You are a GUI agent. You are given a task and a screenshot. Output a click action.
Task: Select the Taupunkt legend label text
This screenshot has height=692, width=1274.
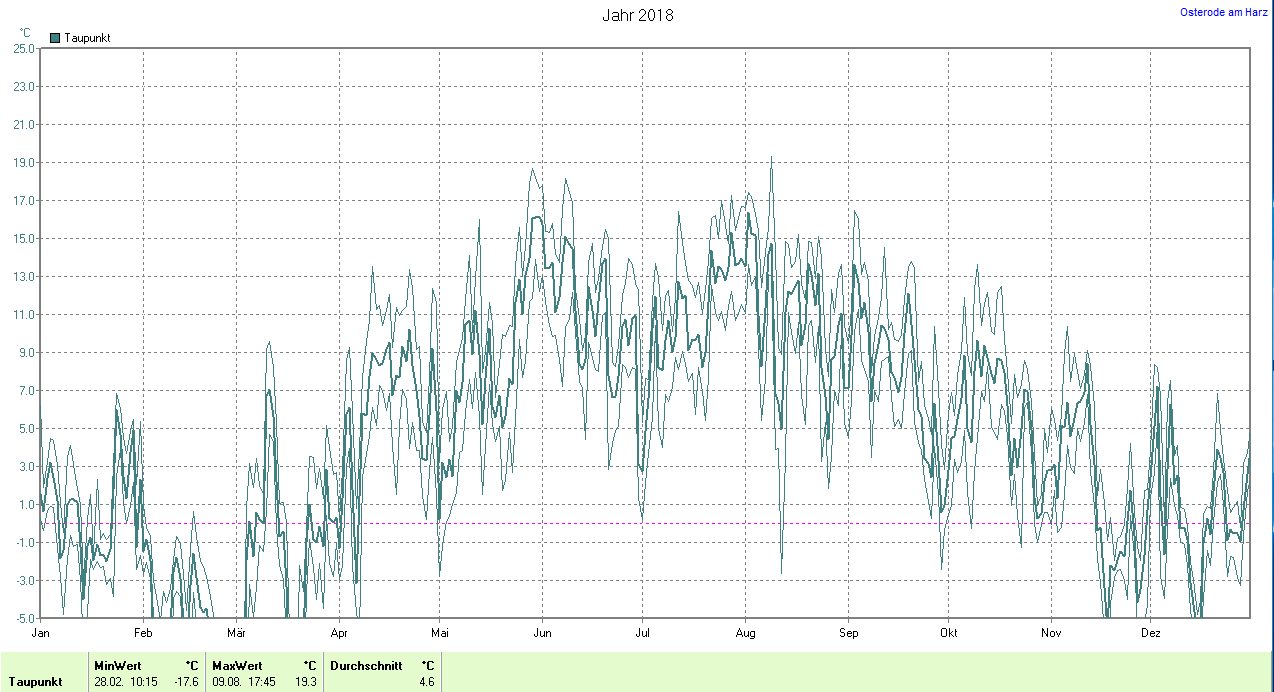click(87, 38)
